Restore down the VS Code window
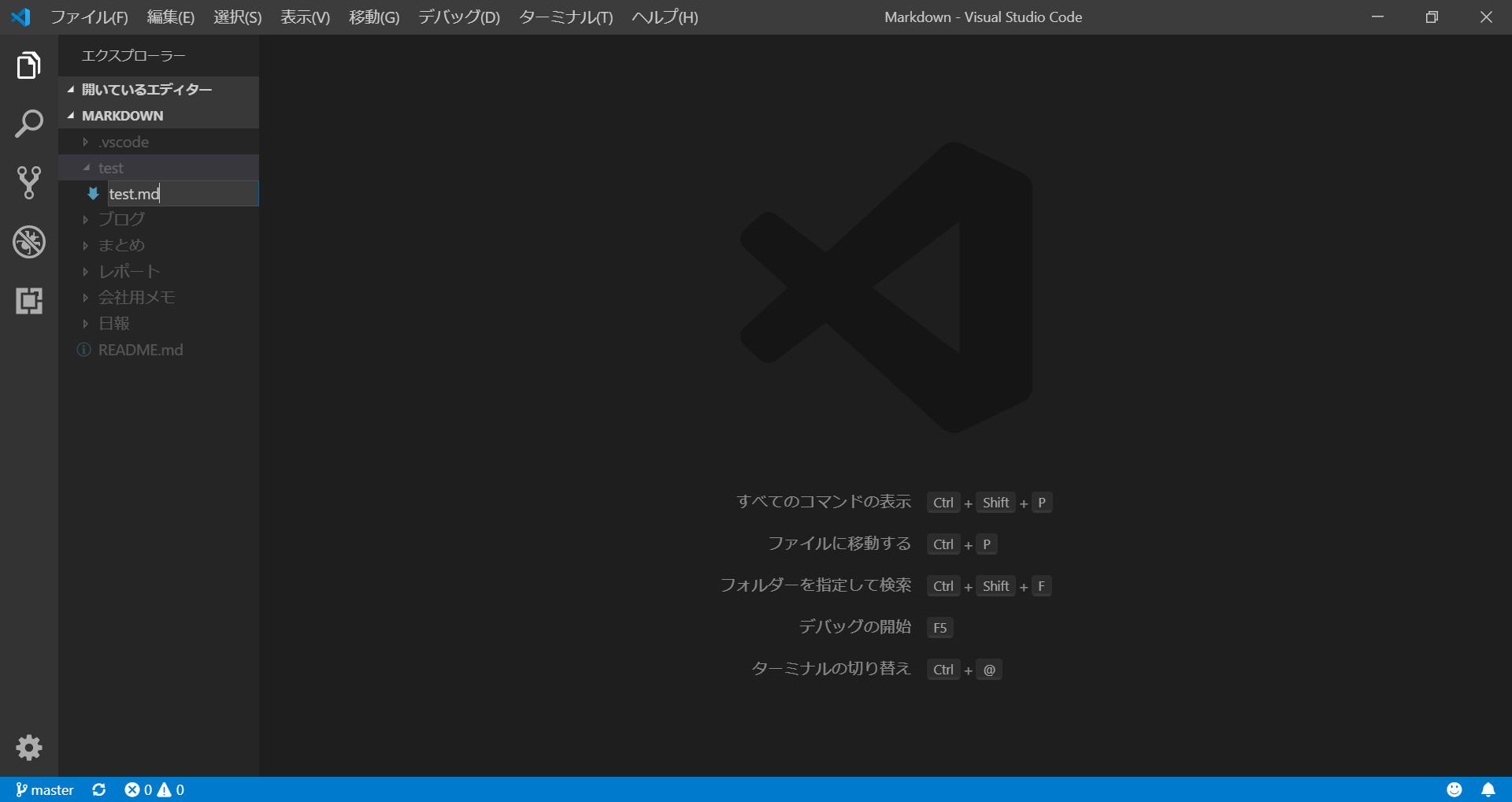 pyautogui.click(x=1432, y=17)
